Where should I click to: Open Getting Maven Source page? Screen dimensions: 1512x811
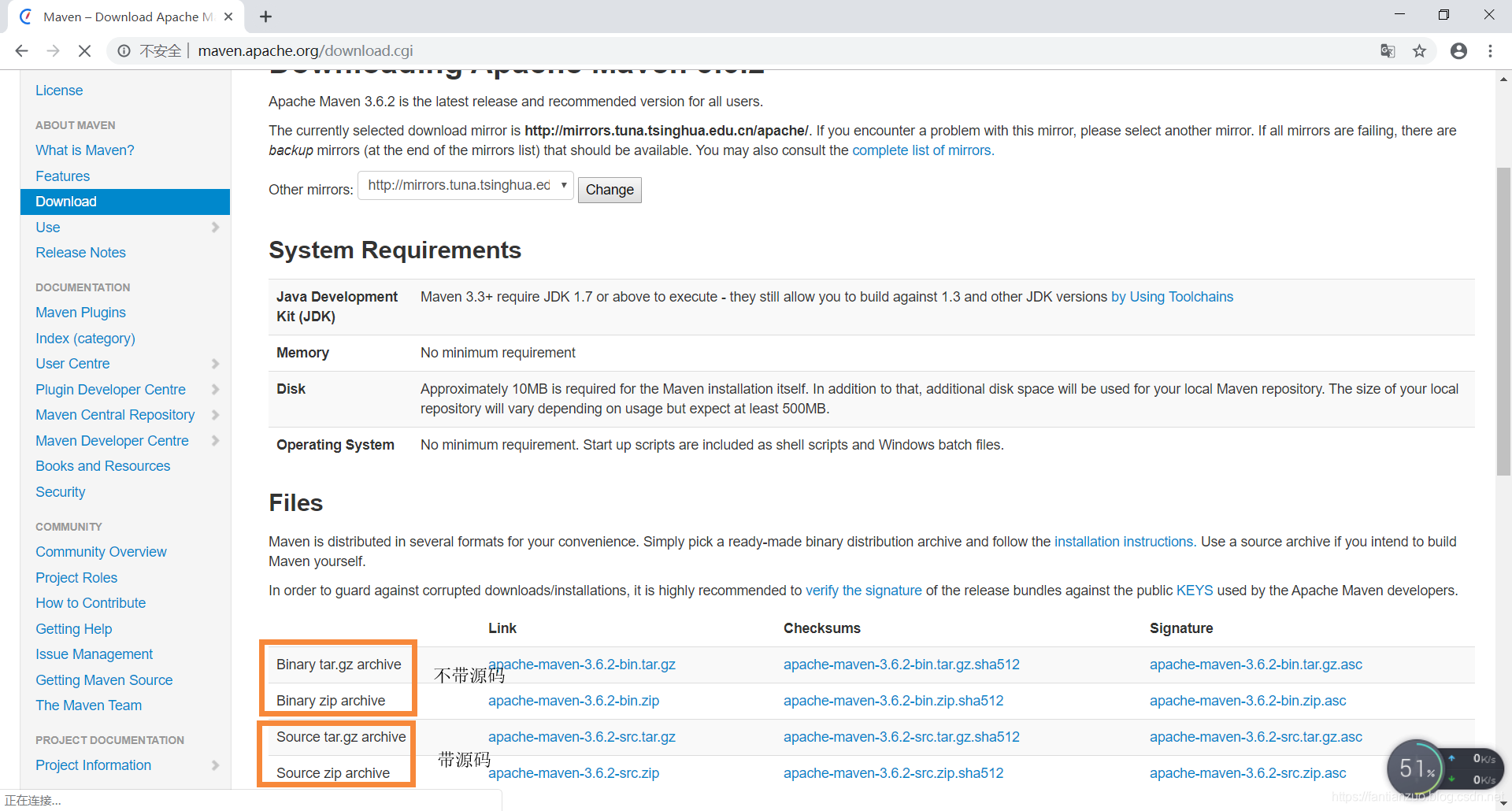[x=104, y=680]
